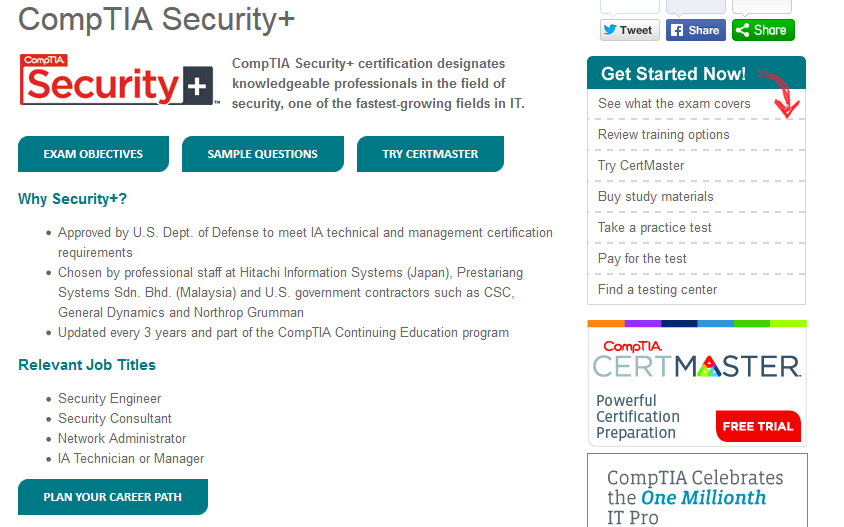The height and width of the screenshot is (527, 844).
Task: Click 'Try CertMaster' sidebar link
Action: [641, 166]
